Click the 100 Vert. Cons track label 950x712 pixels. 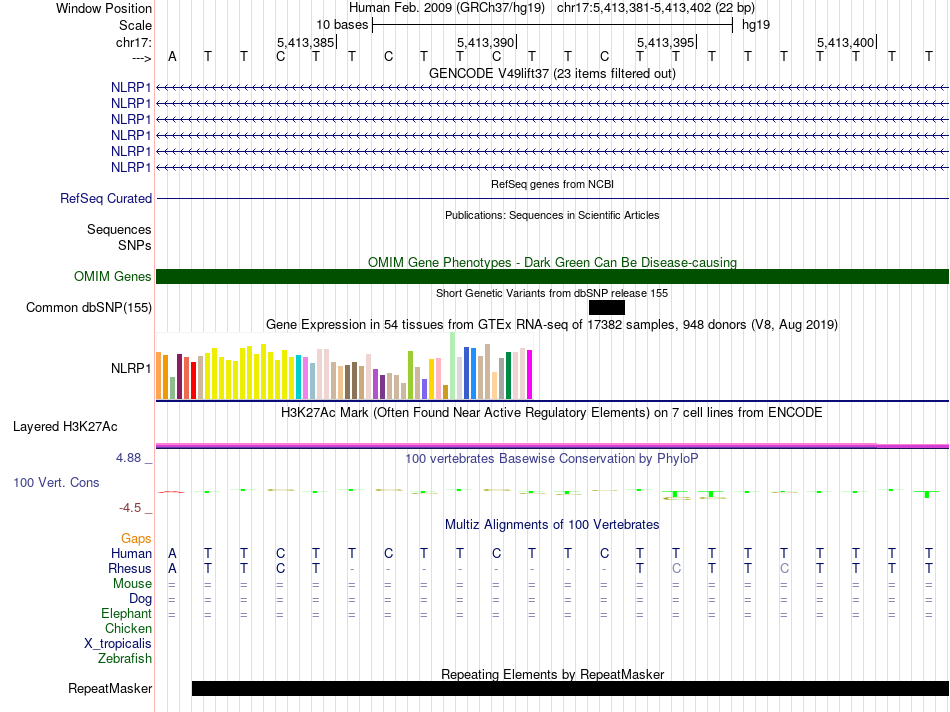click(x=56, y=483)
